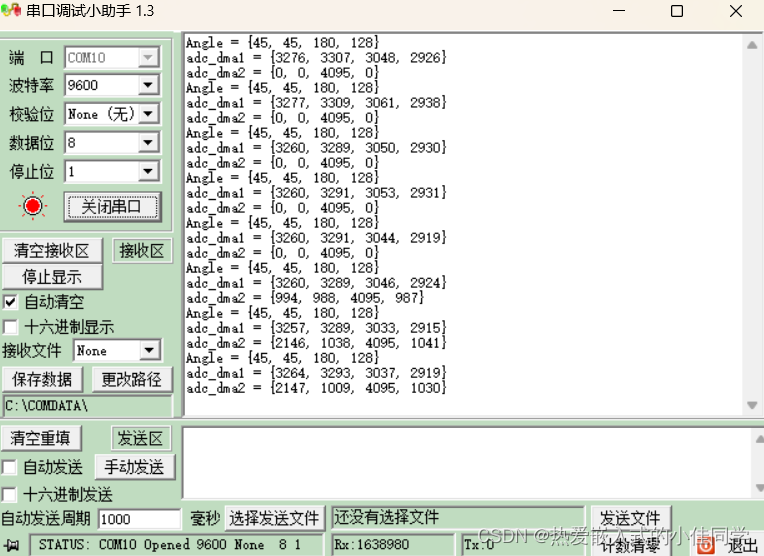Enable 自动发送 checkbox
This screenshot has width=764, height=556.
pos(9,467)
